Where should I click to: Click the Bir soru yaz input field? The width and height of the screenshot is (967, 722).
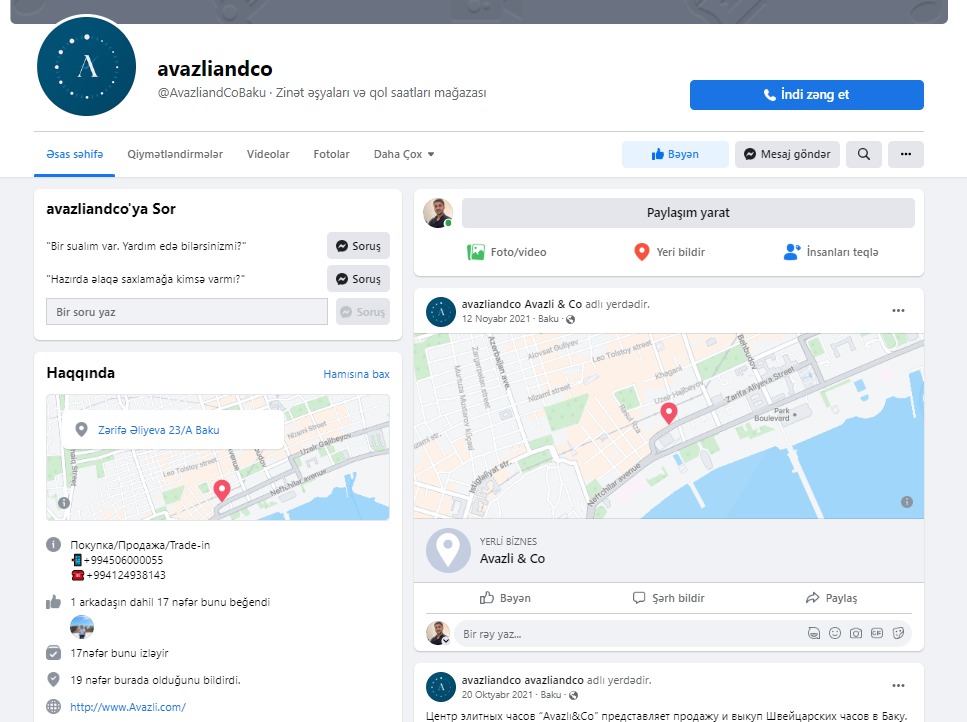pos(187,312)
